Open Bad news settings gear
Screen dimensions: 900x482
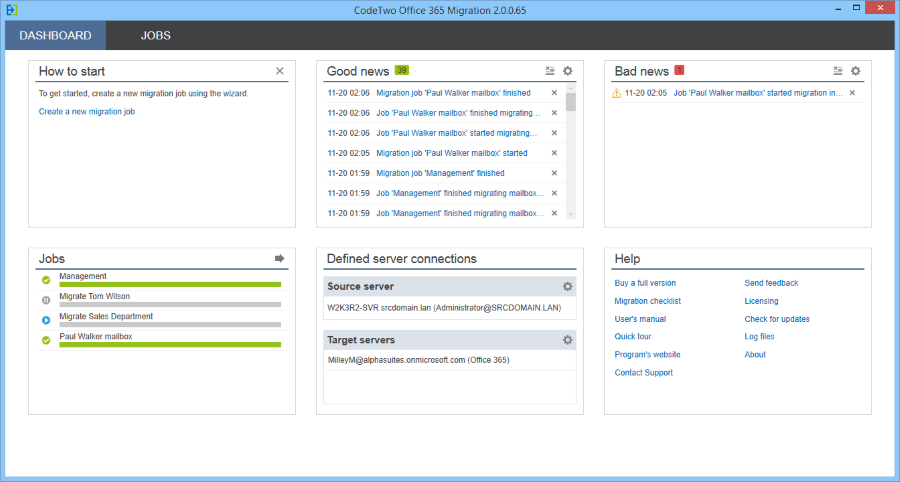click(856, 71)
